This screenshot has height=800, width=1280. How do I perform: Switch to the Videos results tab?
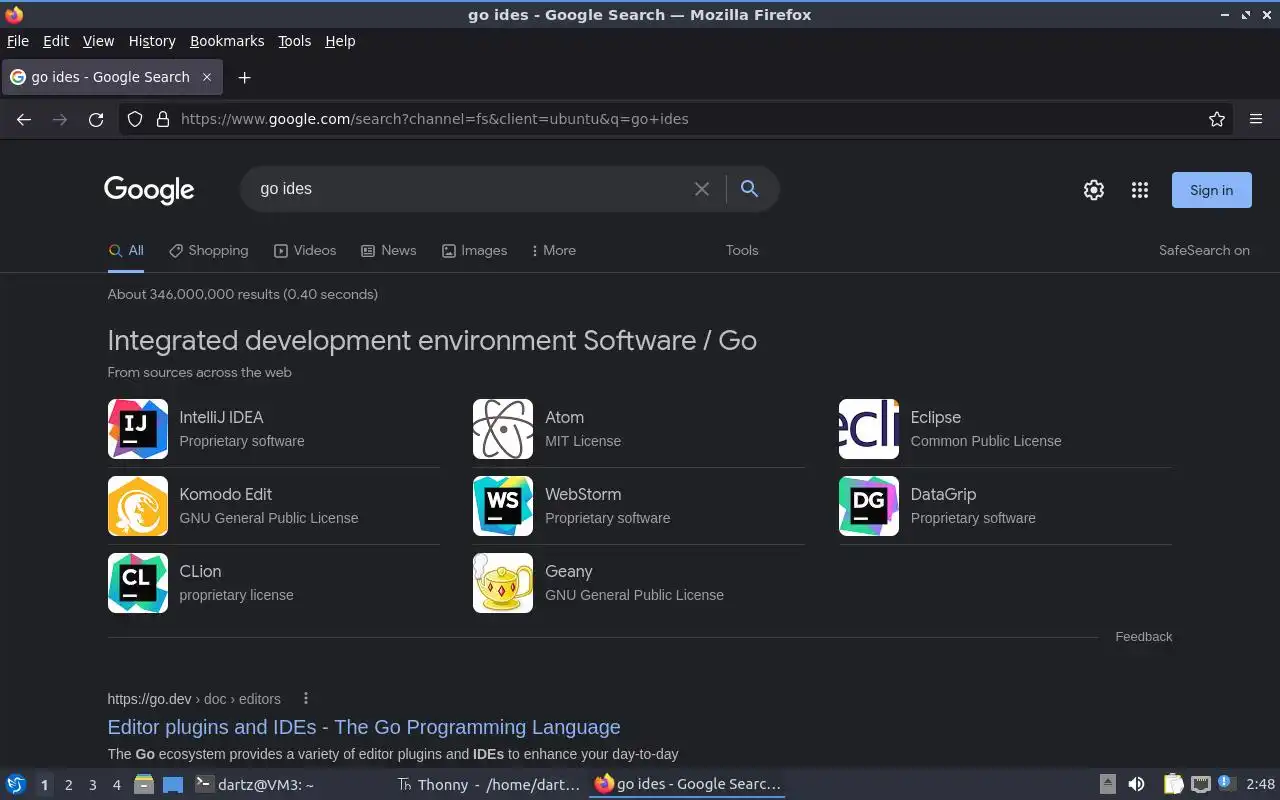[305, 251]
